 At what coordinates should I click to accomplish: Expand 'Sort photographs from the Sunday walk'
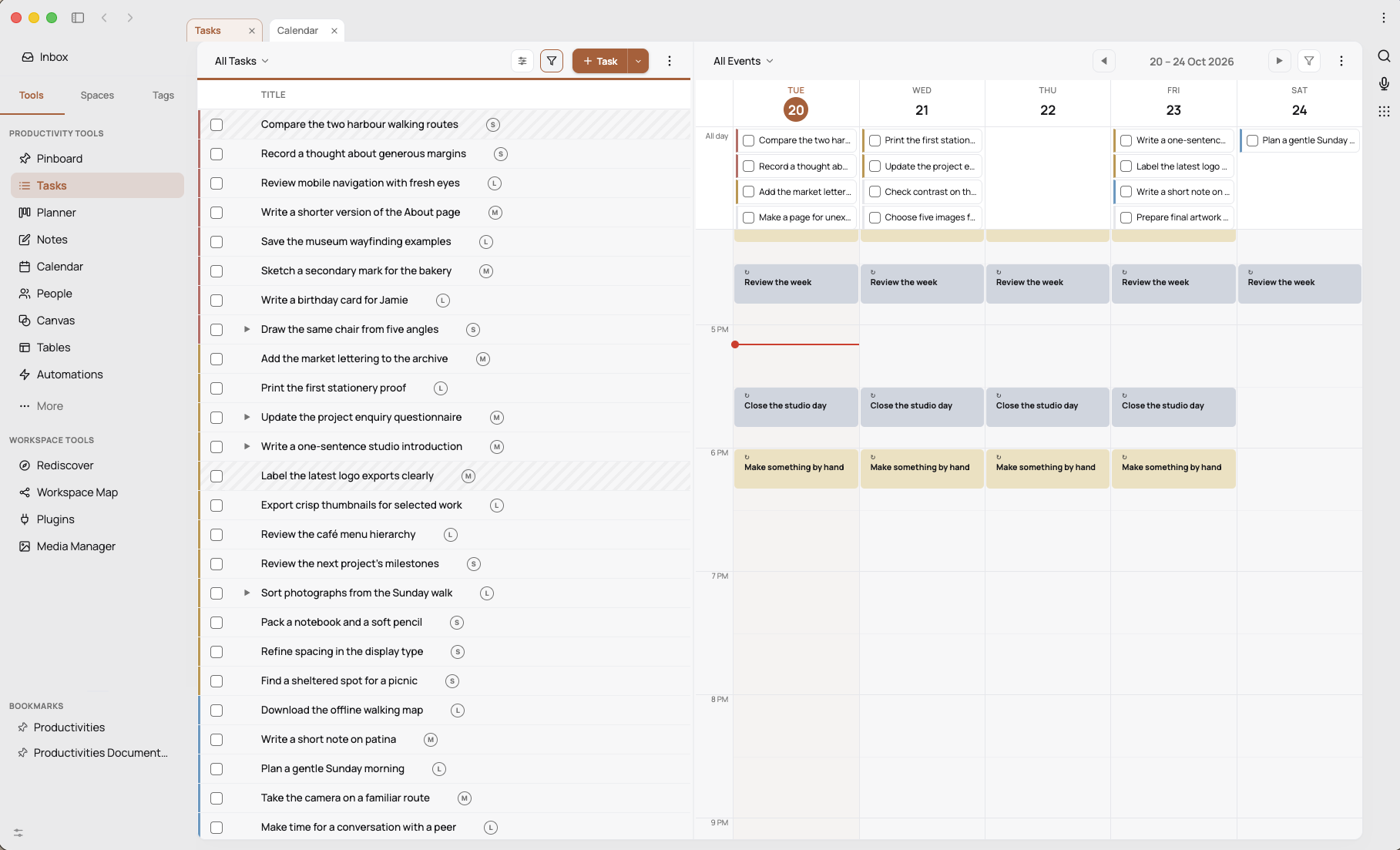pyautogui.click(x=247, y=593)
